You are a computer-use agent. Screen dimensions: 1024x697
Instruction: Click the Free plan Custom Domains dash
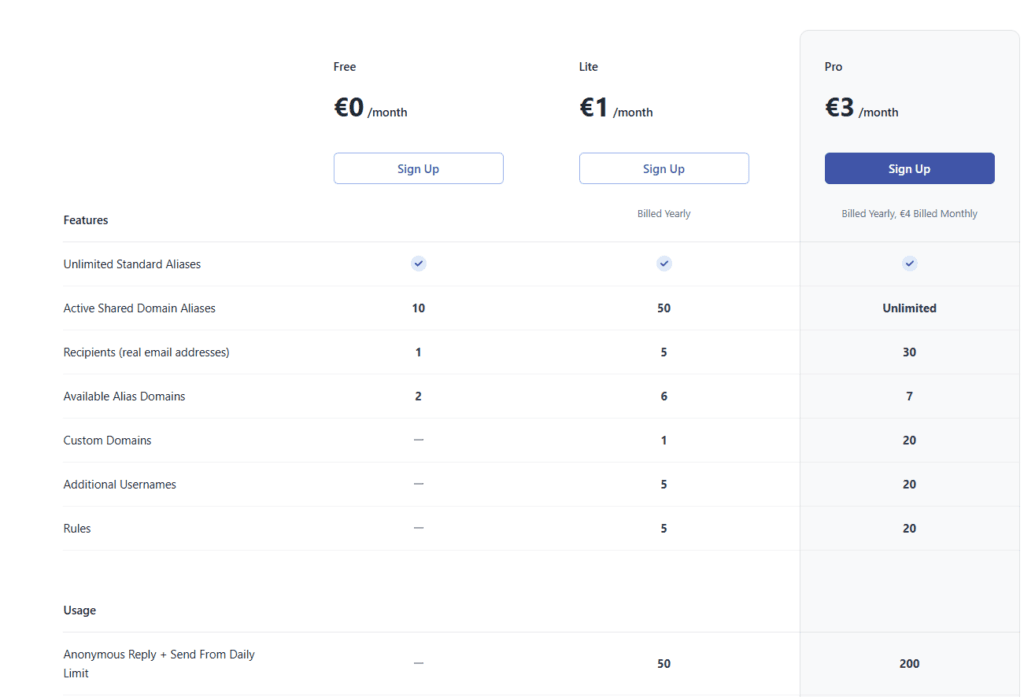tap(419, 440)
